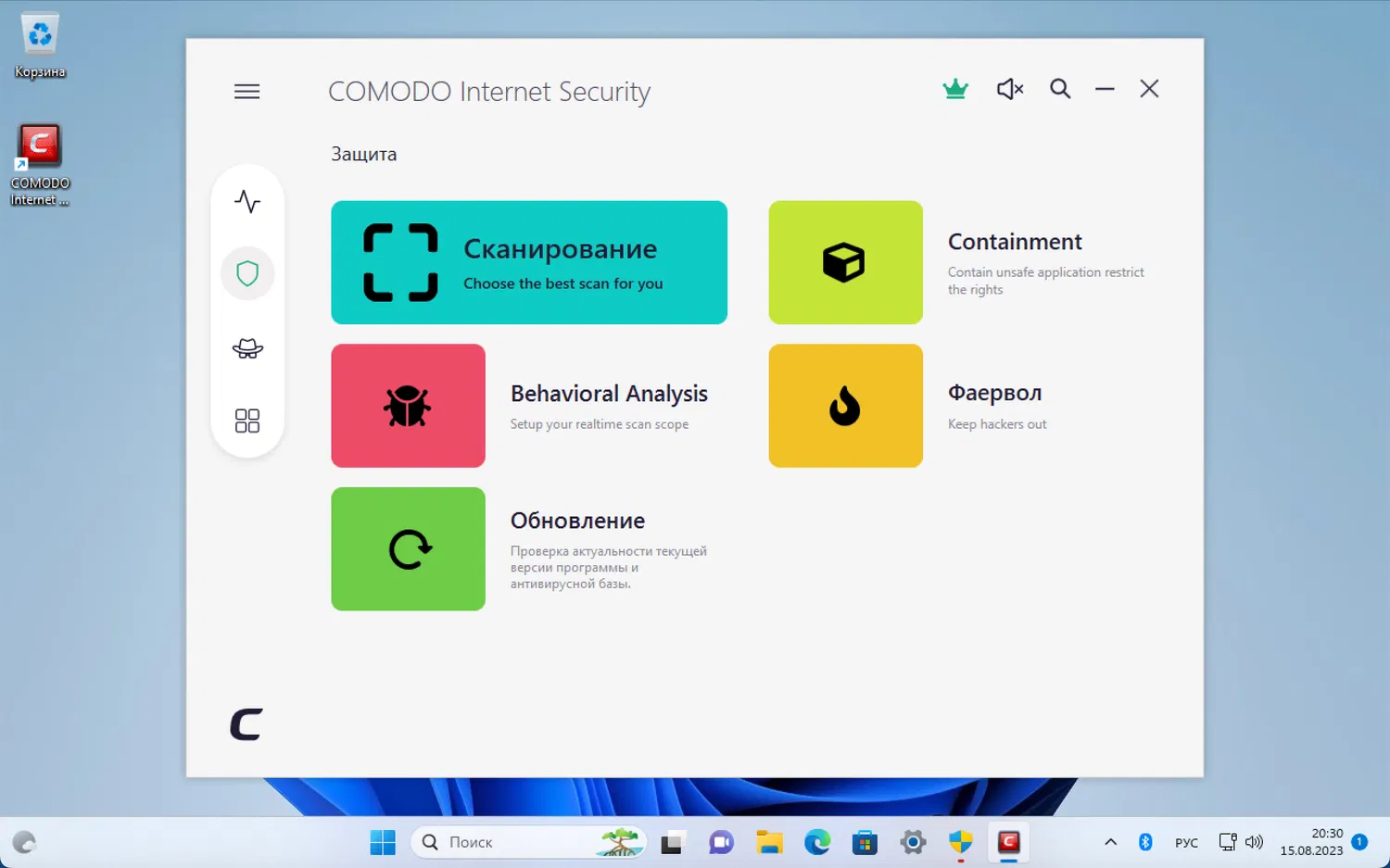Viewport: 1390px width, 868px height.
Task: Click the COMODO taskbar icon
Action: click(x=1009, y=842)
